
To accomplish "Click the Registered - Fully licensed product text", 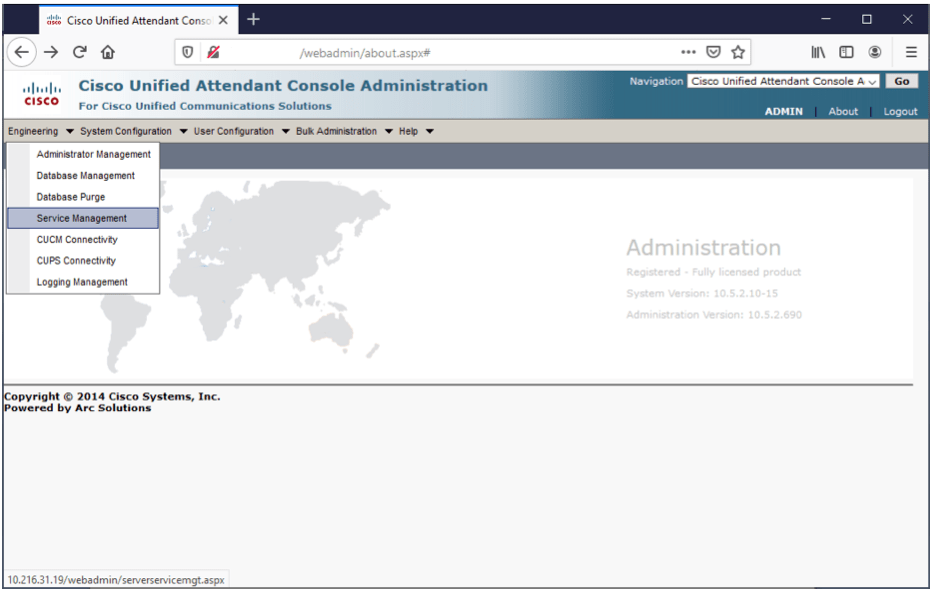I will [713, 272].
